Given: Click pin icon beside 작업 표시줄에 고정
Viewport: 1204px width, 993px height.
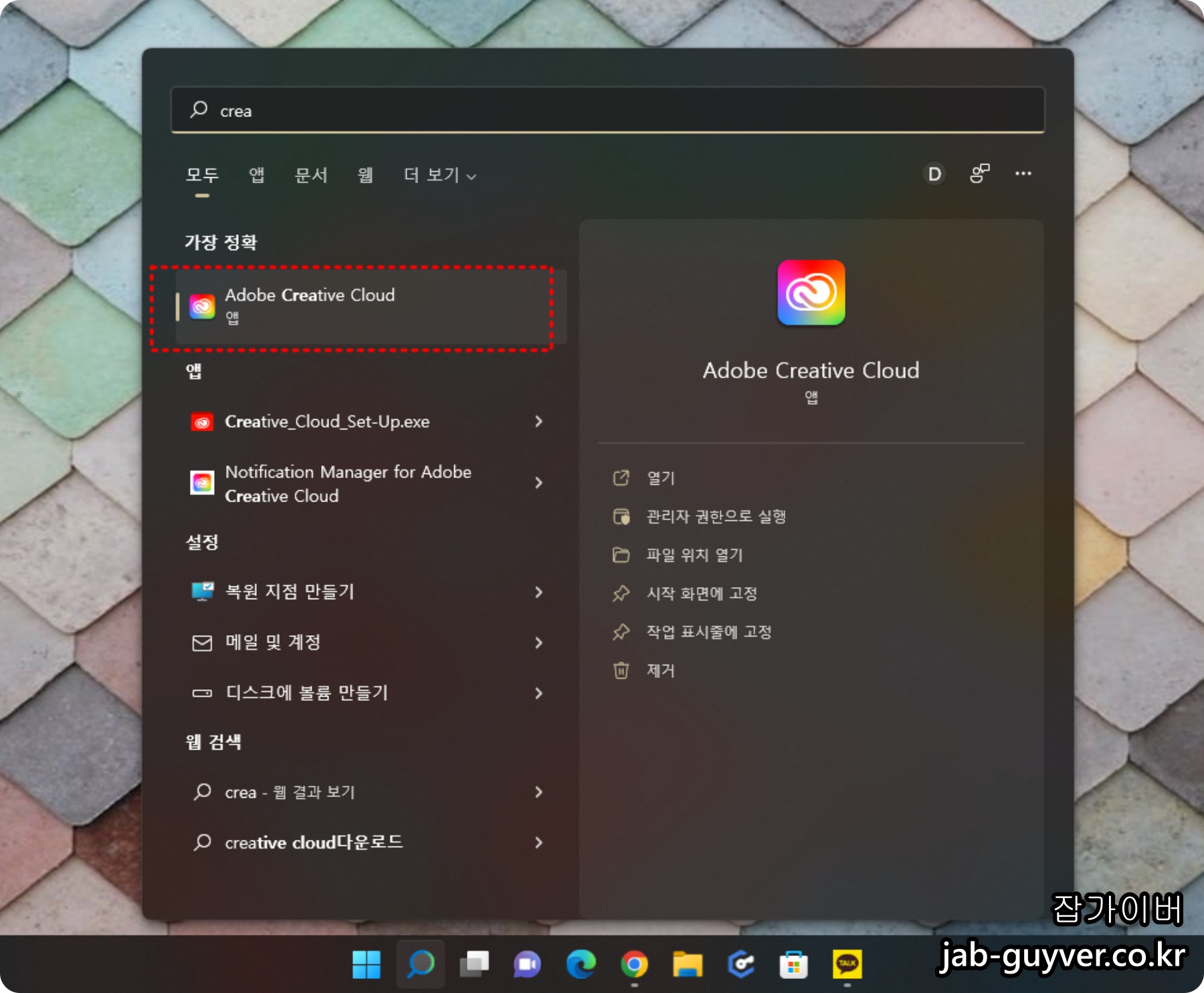Looking at the screenshot, I should click(621, 632).
